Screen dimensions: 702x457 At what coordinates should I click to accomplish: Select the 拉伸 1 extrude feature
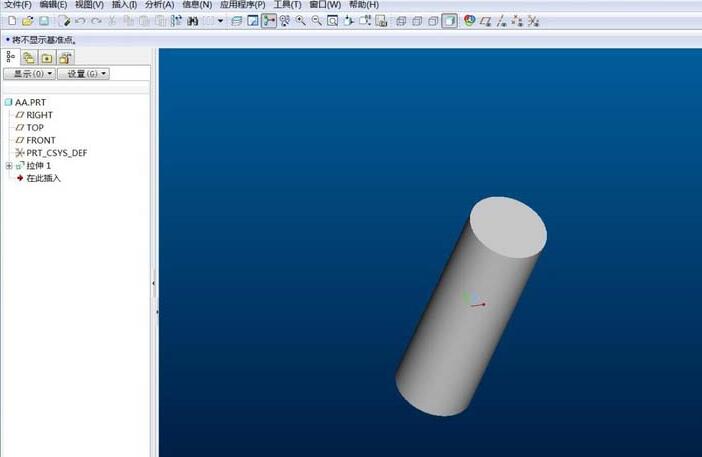(x=34, y=166)
